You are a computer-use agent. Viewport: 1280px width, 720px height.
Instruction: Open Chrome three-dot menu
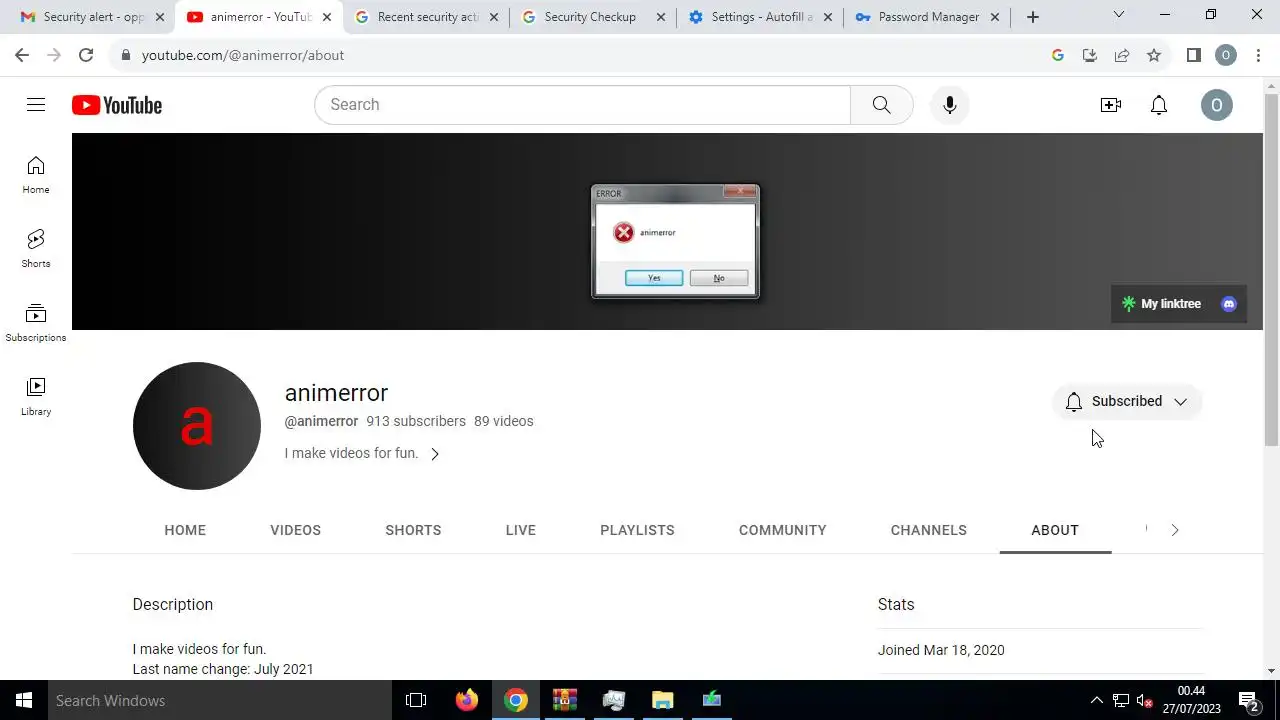(x=1258, y=55)
